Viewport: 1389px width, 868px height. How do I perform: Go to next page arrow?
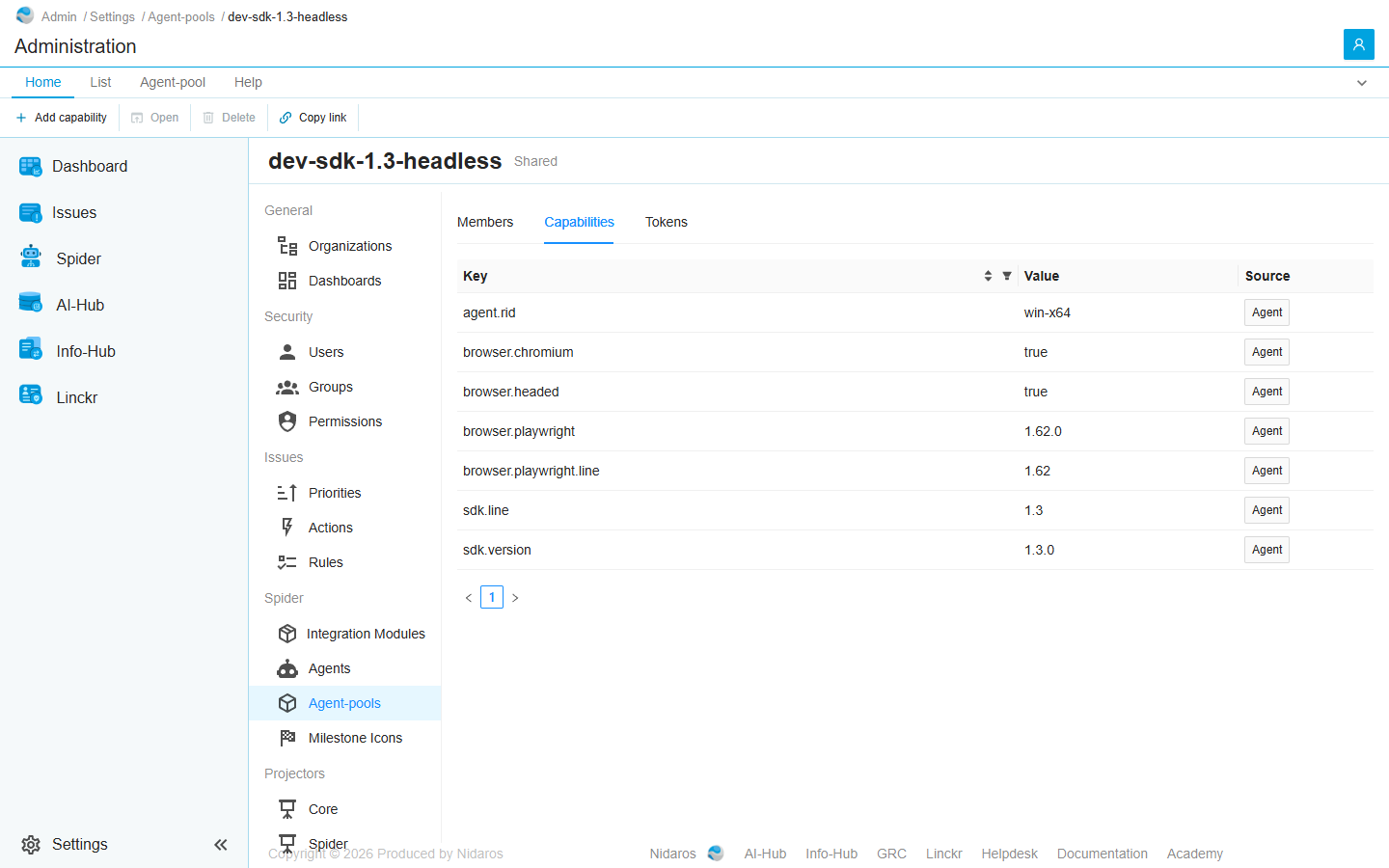tap(515, 598)
